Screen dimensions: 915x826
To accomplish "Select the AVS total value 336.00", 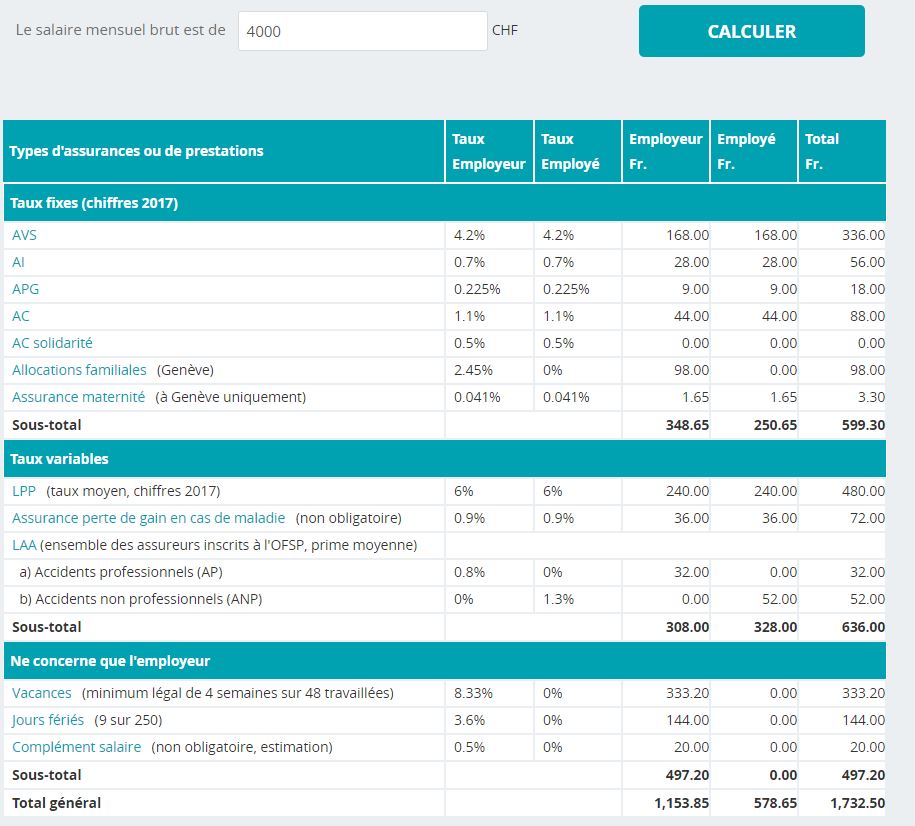I will (x=863, y=235).
